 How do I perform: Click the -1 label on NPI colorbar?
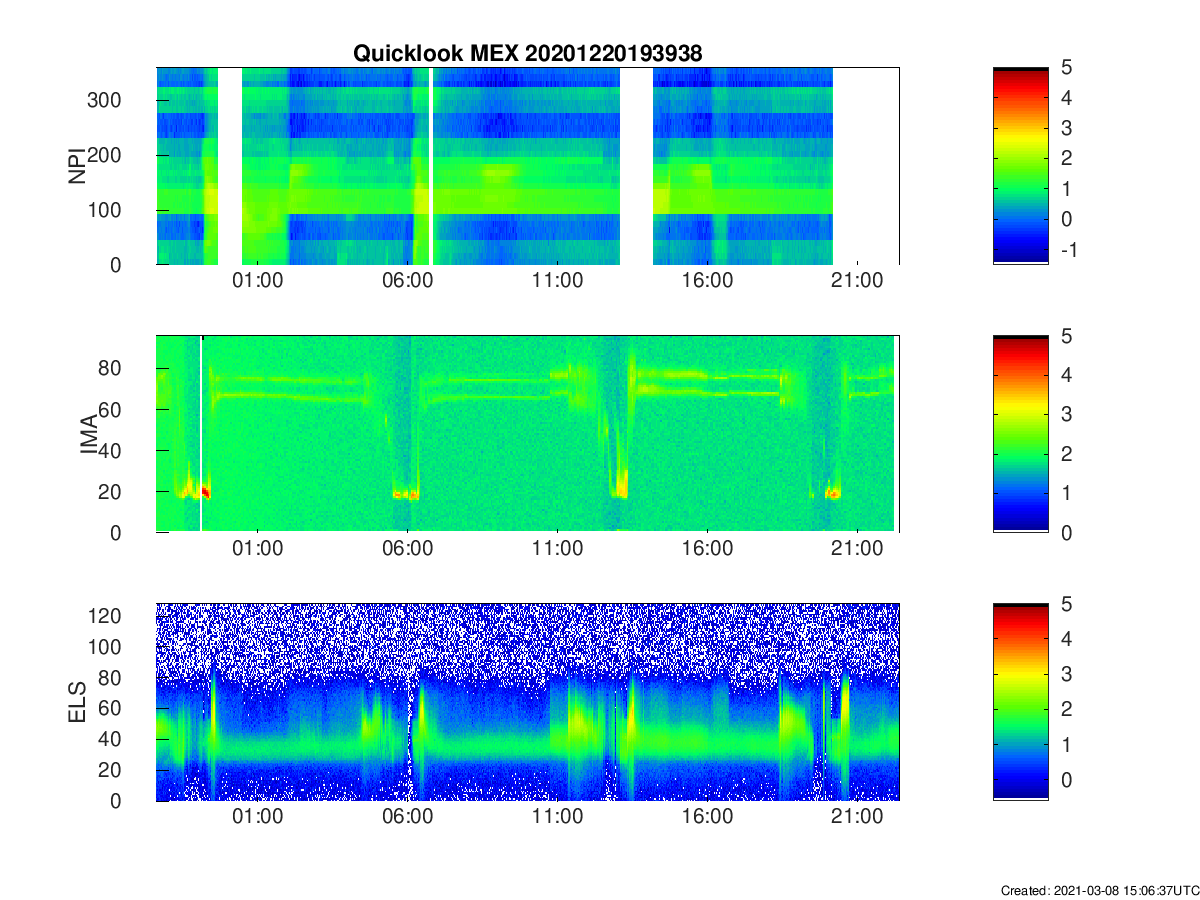pyautogui.click(x=1069, y=250)
